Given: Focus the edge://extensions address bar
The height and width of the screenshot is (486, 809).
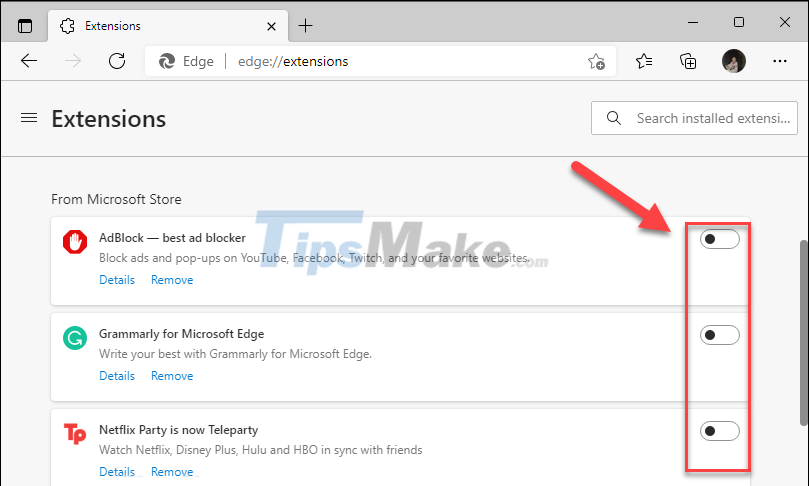Looking at the screenshot, I should click(380, 61).
